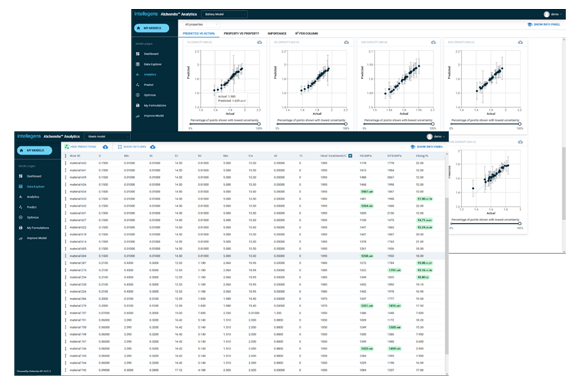Adjust uncertainty slider under fourth chart
Screen dimensions: 580x386
coord(519,124)
